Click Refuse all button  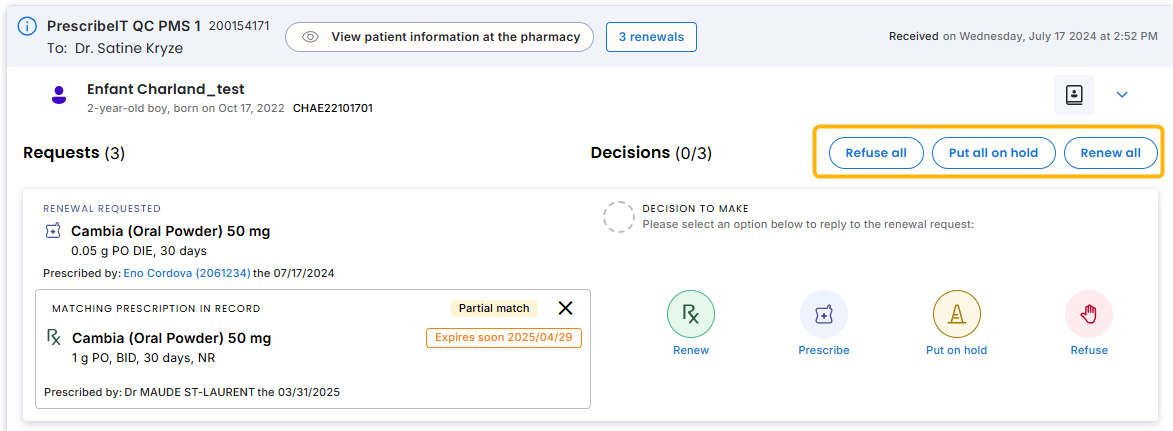tap(876, 153)
